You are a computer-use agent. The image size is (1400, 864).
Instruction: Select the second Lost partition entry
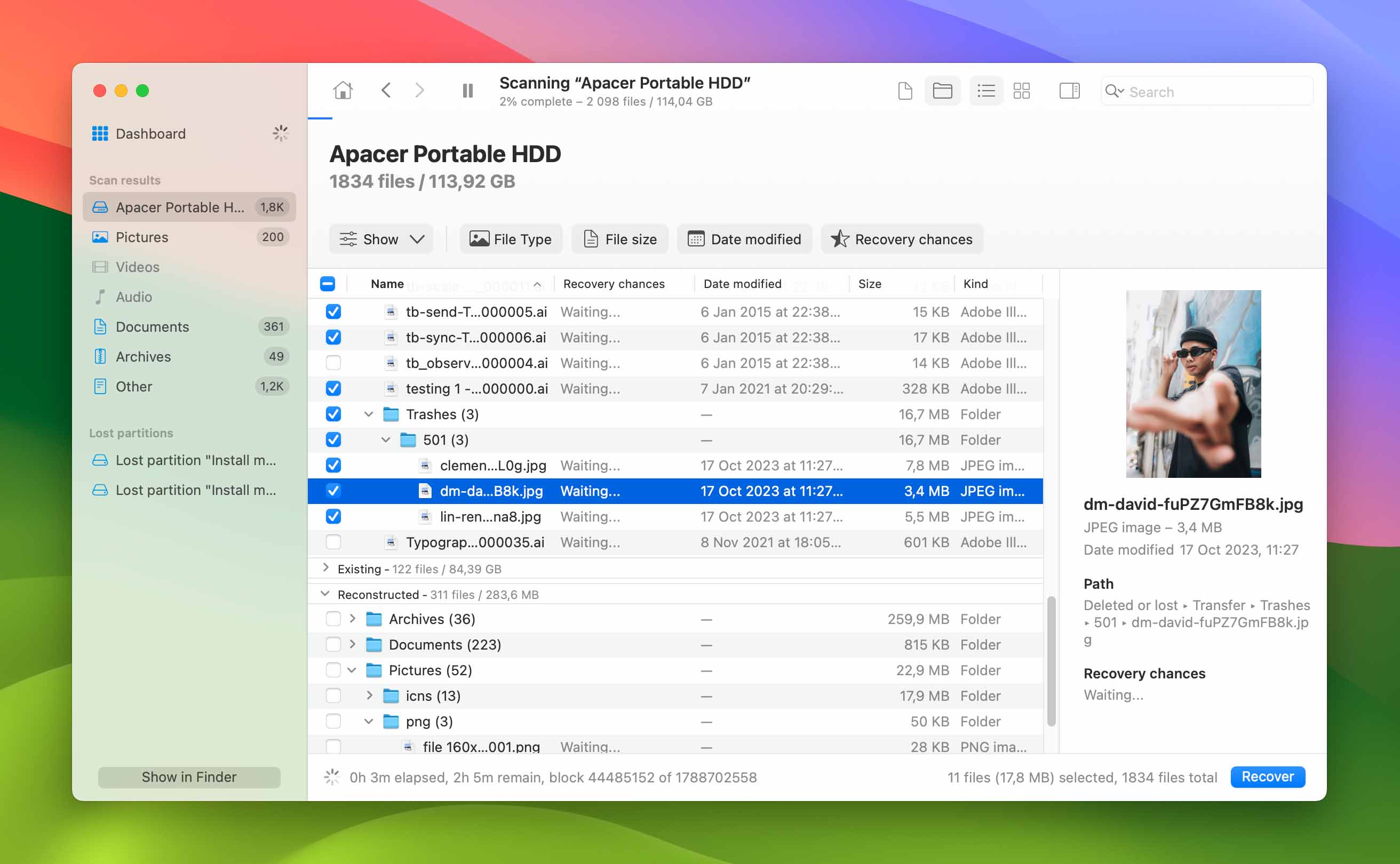[189, 490]
